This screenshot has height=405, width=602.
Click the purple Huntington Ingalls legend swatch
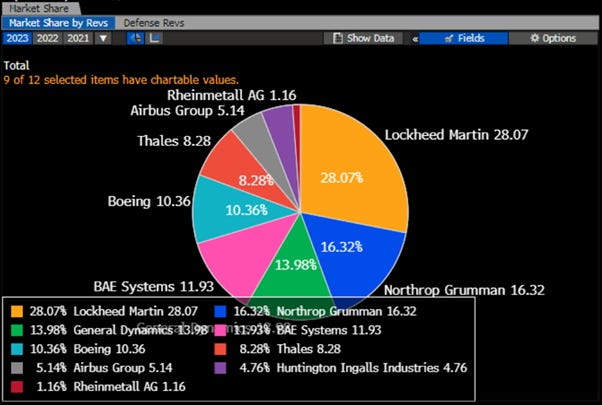click(x=220, y=368)
